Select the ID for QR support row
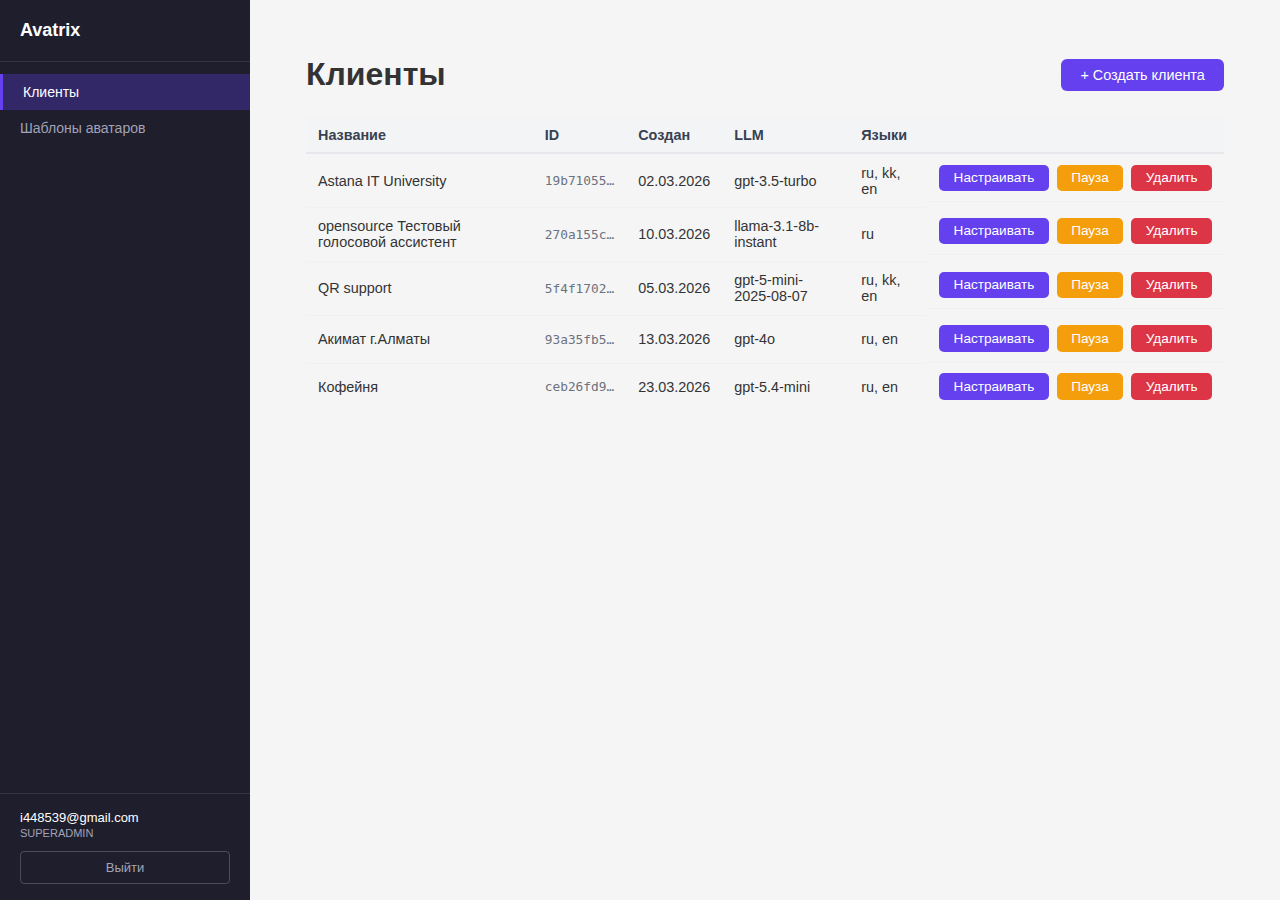 coord(580,287)
